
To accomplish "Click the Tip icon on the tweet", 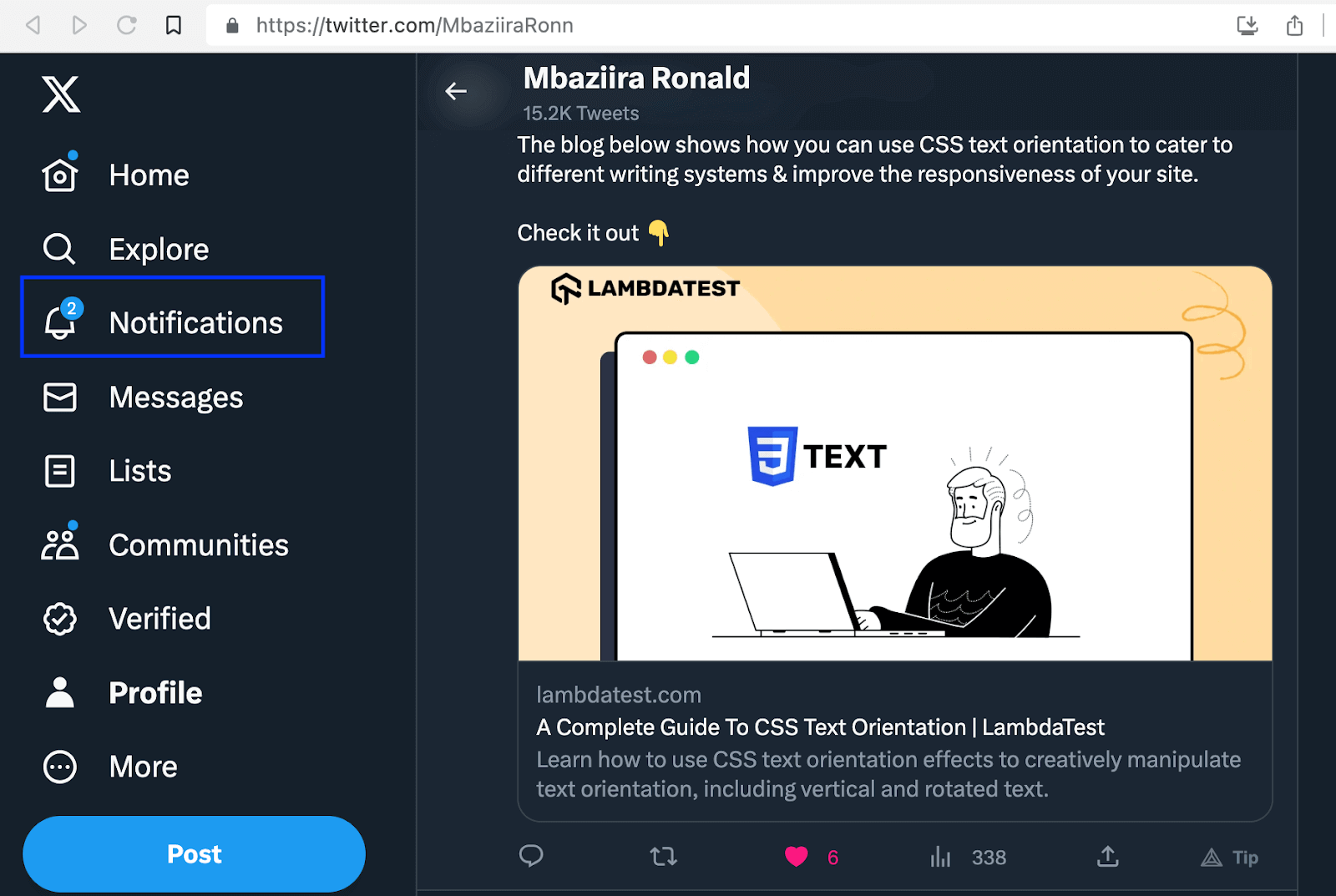I will (1211, 856).
